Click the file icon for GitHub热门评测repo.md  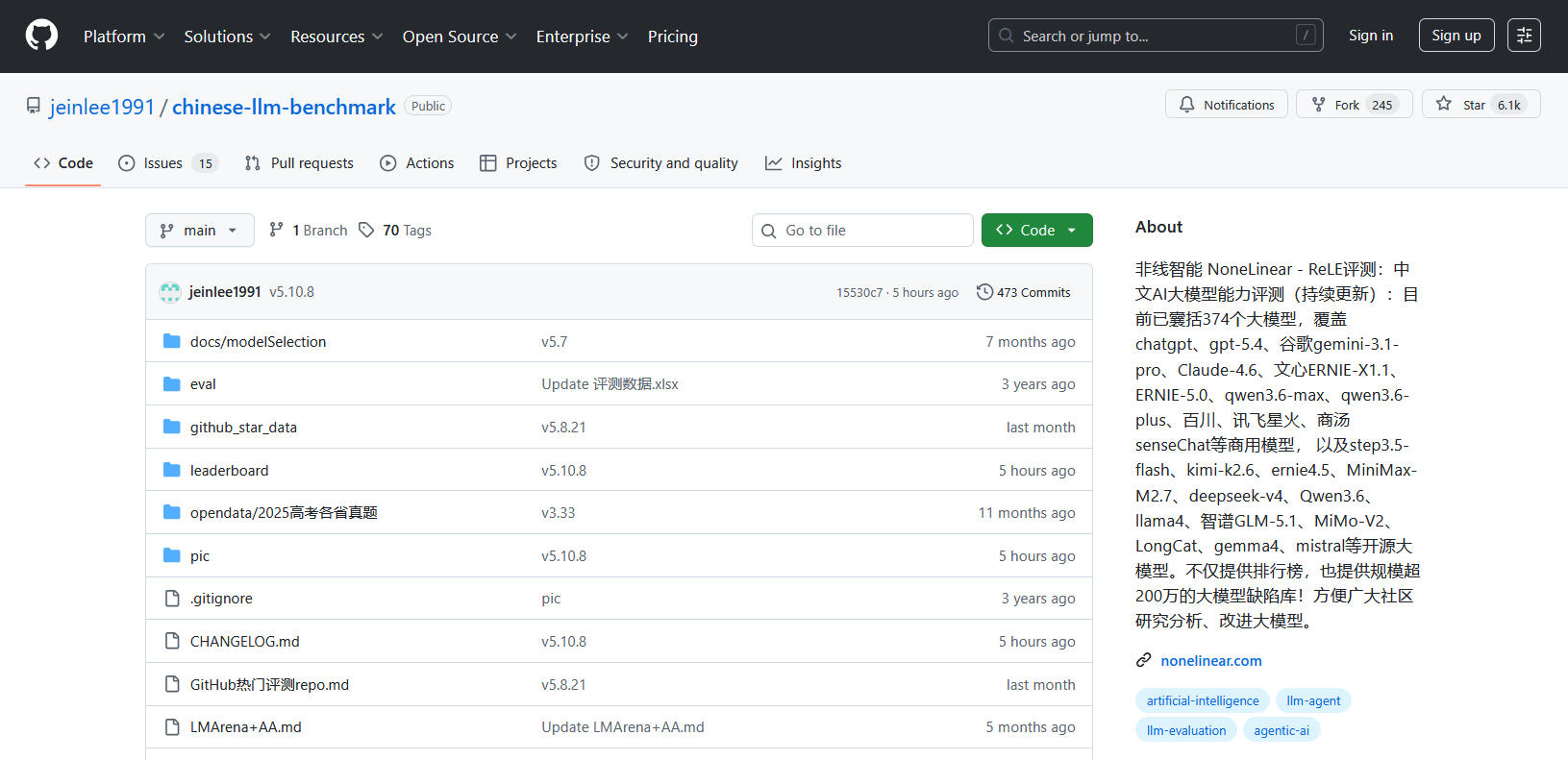click(172, 684)
